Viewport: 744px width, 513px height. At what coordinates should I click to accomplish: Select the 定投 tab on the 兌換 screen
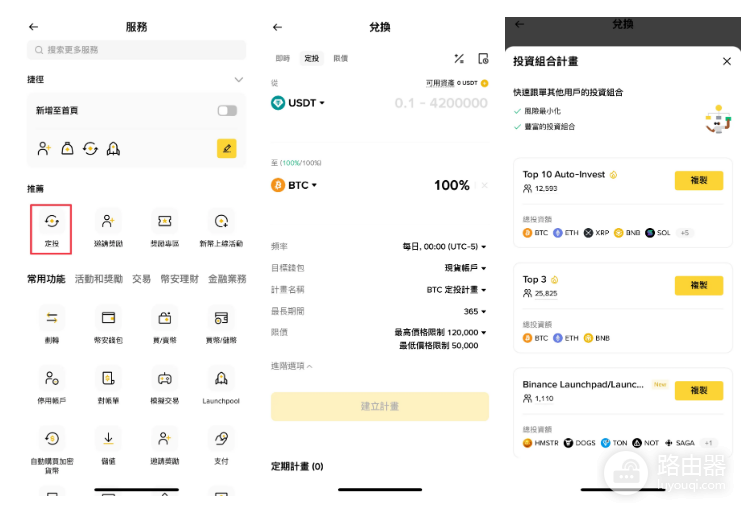(x=312, y=58)
